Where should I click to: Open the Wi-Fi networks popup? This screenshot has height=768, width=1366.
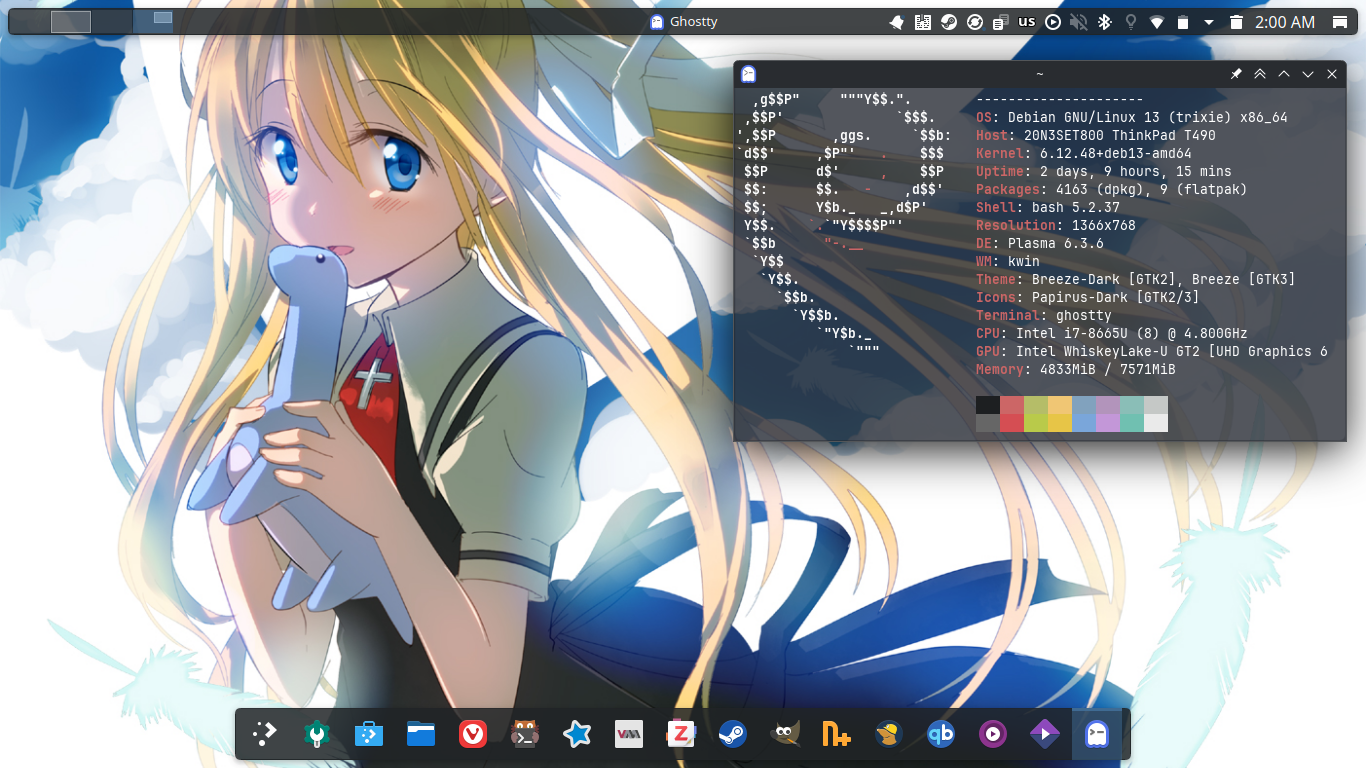point(1157,22)
